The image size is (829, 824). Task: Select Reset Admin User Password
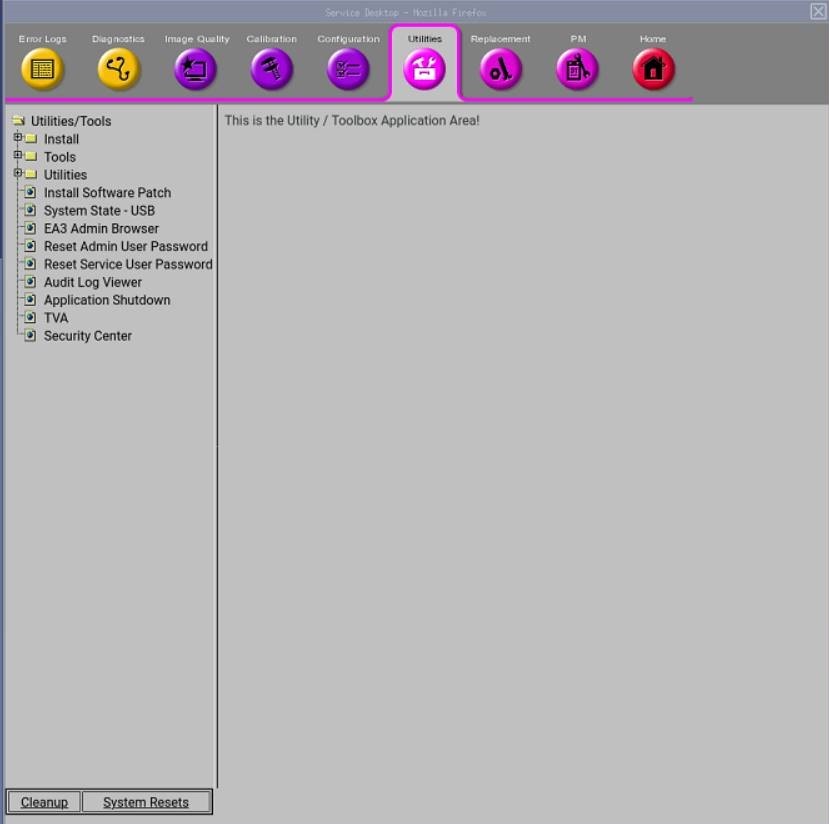(125, 247)
